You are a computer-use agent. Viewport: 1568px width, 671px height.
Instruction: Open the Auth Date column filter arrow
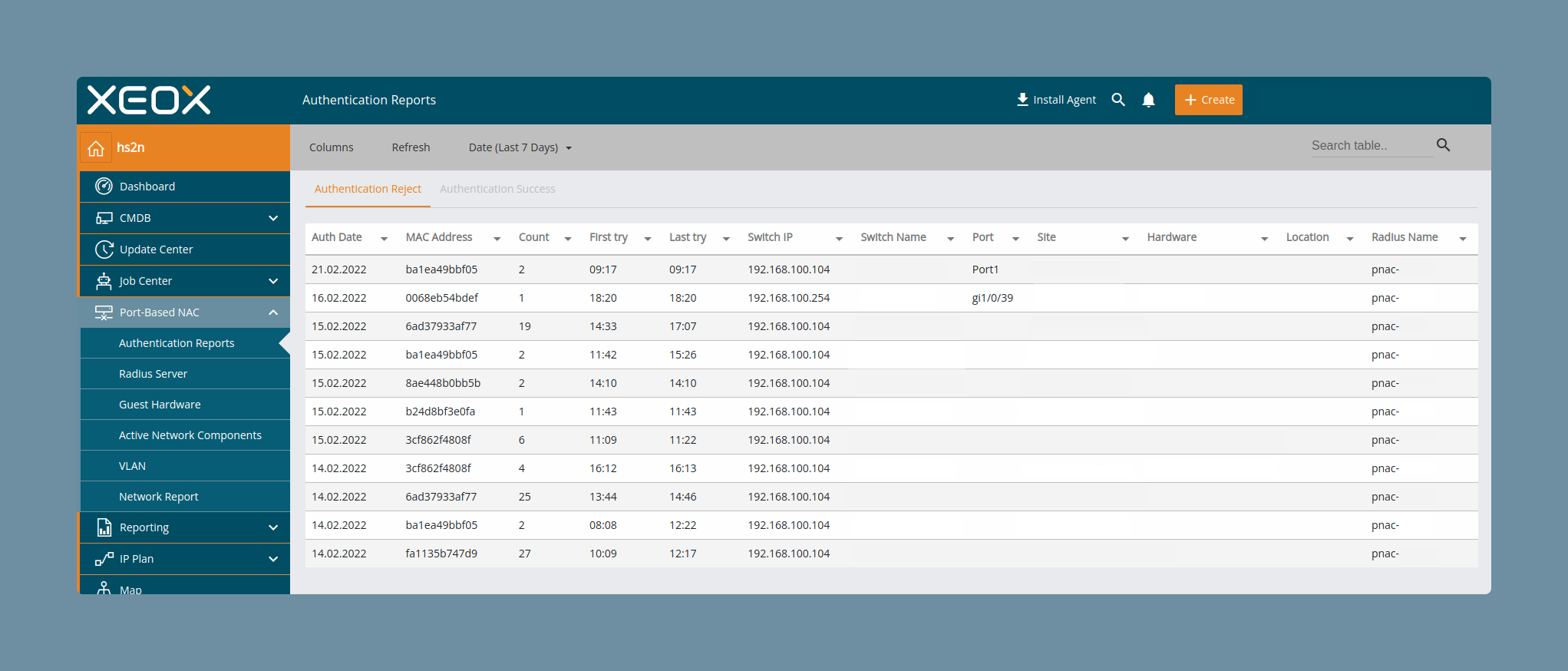click(x=384, y=239)
